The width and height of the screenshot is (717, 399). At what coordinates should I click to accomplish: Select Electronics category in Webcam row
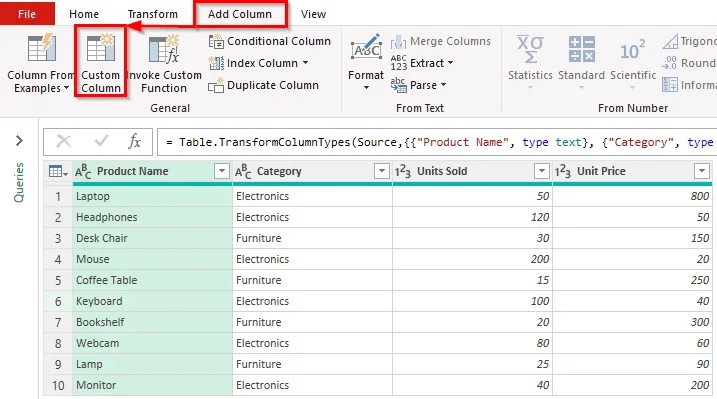click(x=312, y=344)
